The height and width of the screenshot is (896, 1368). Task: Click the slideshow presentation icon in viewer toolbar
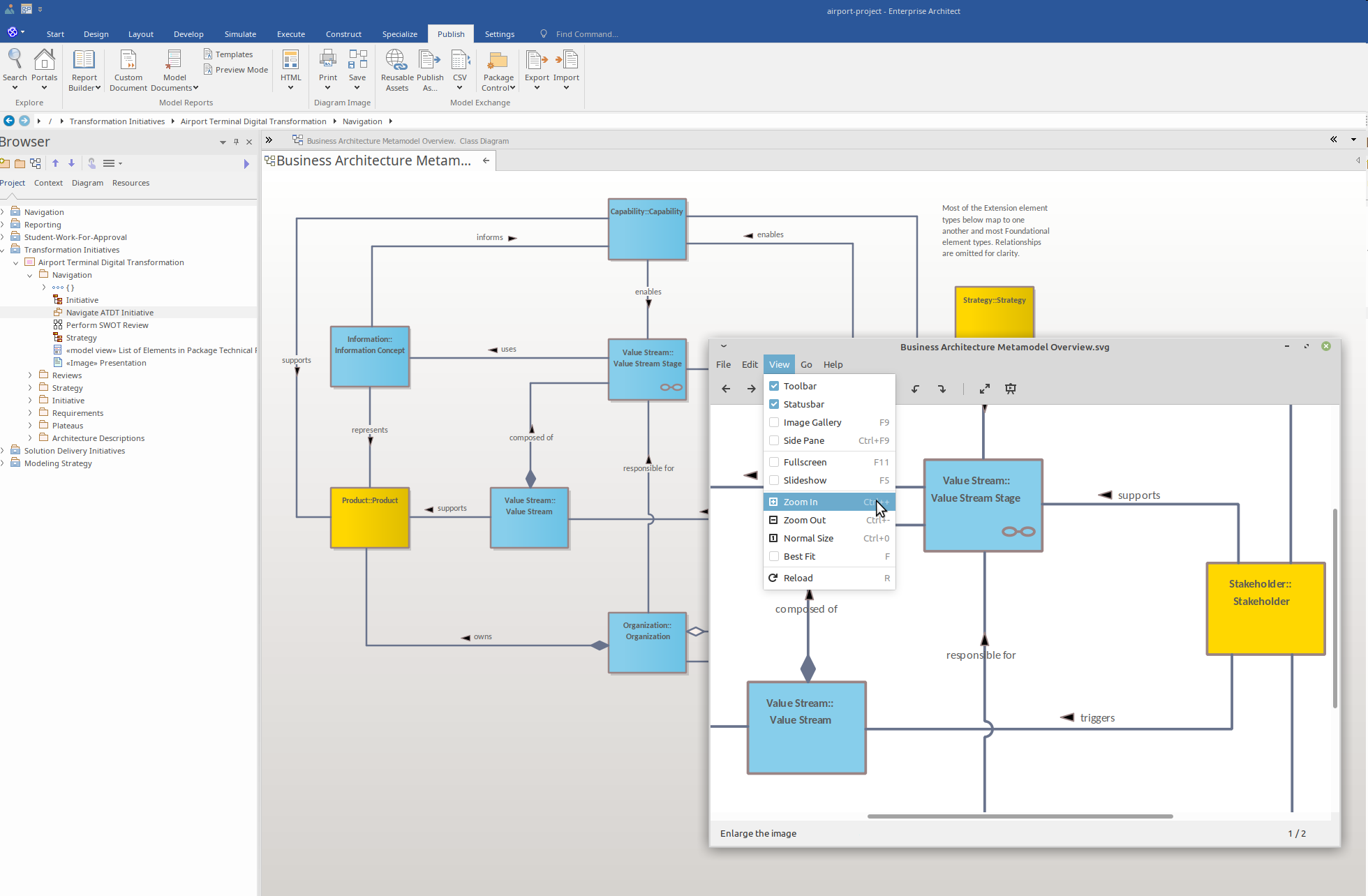[x=1011, y=389]
